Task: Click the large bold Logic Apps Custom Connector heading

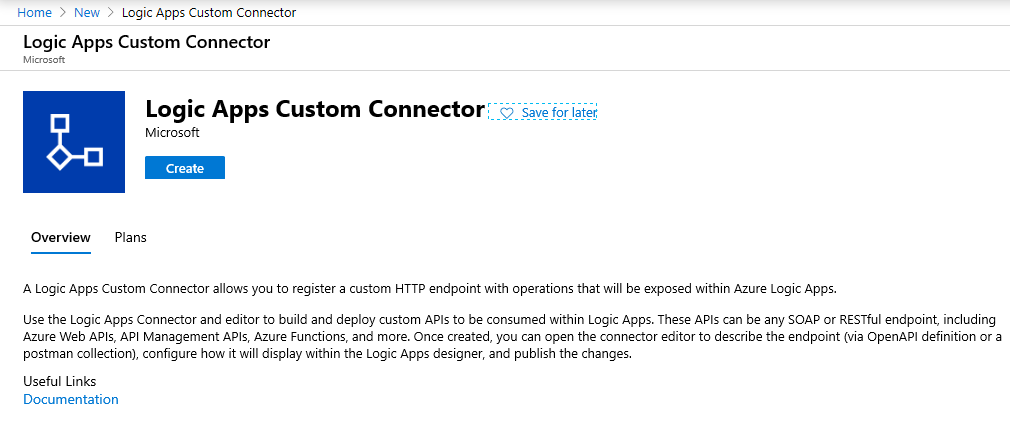Action: click(314, 109)
